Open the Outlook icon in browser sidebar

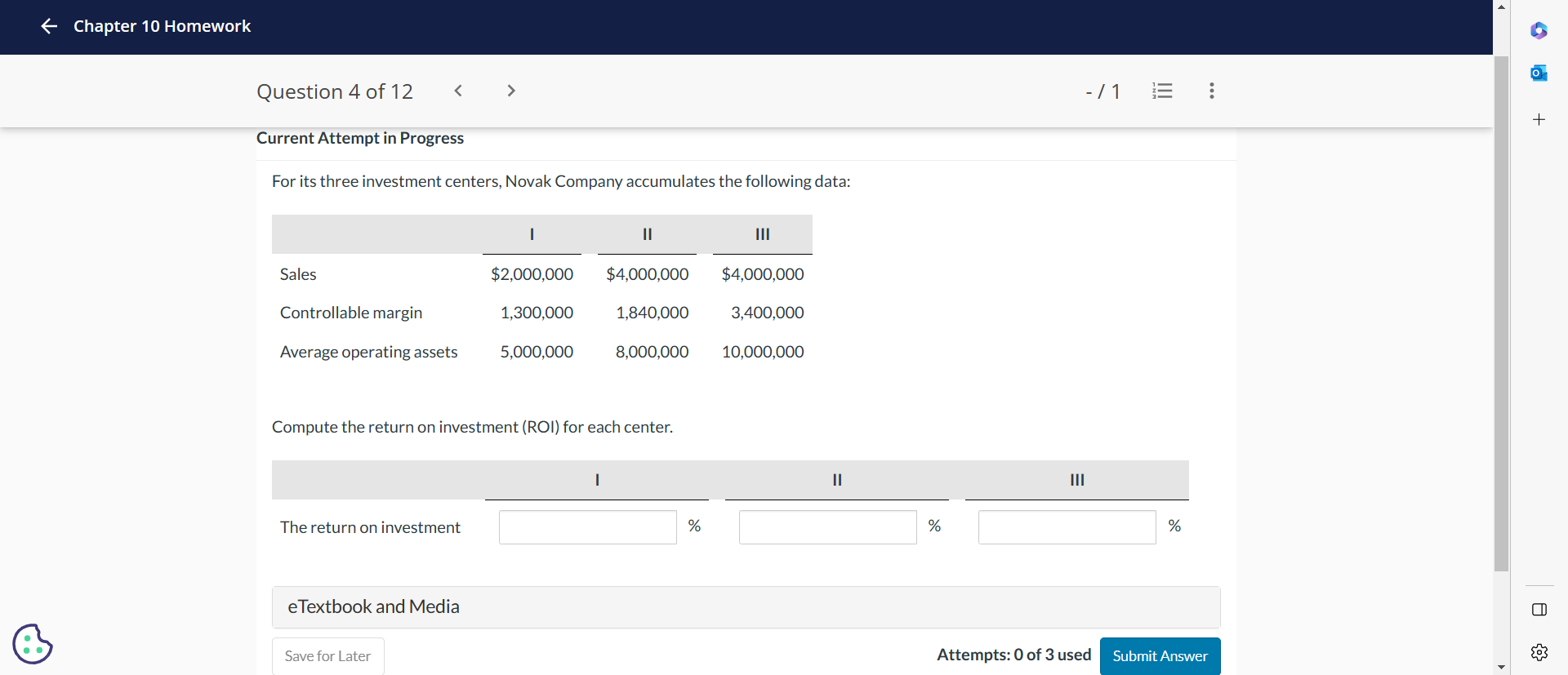[x=1539, y=73]
